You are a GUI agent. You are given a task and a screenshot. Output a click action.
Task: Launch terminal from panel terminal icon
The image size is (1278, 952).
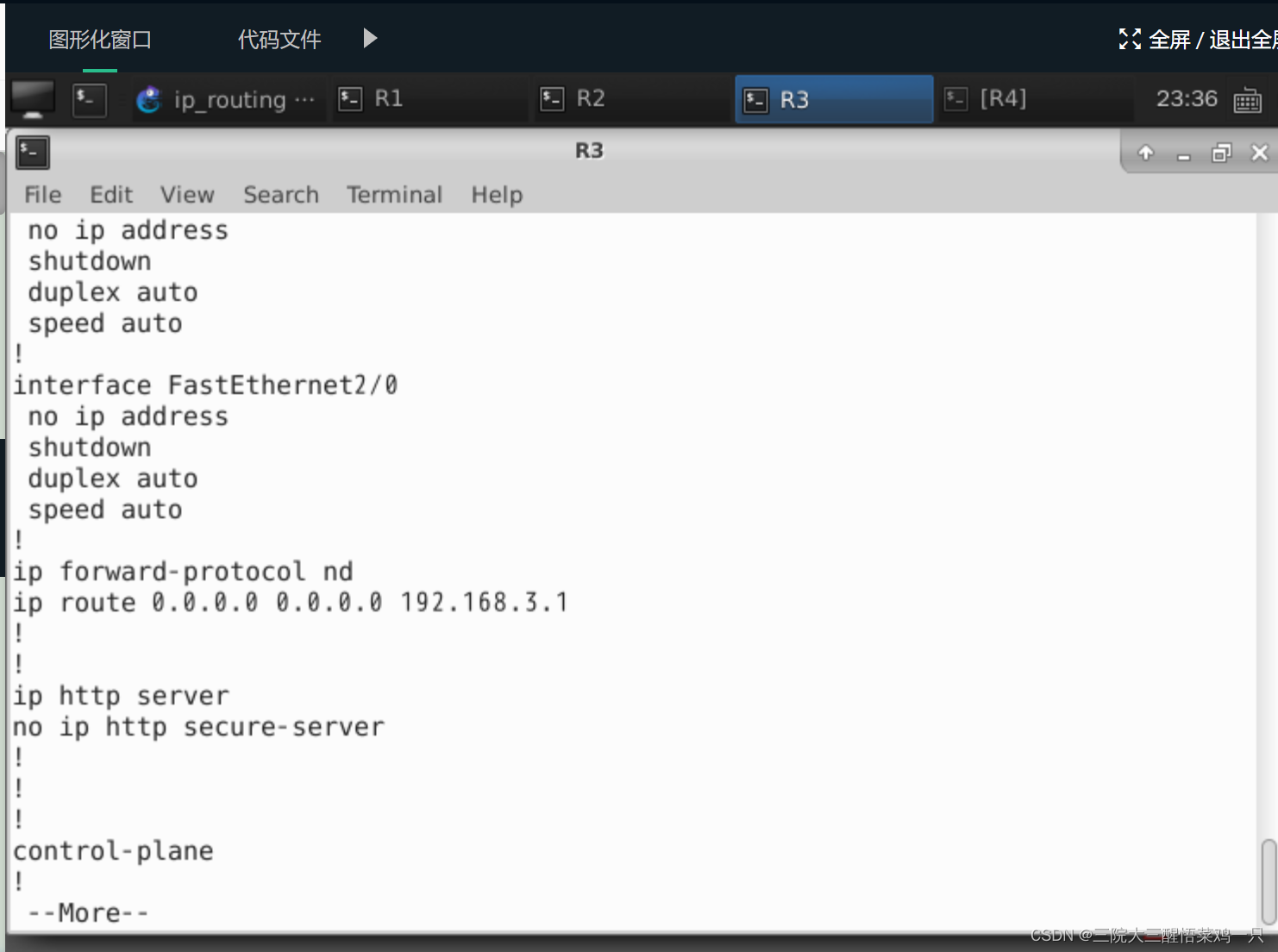pos(90,100)
